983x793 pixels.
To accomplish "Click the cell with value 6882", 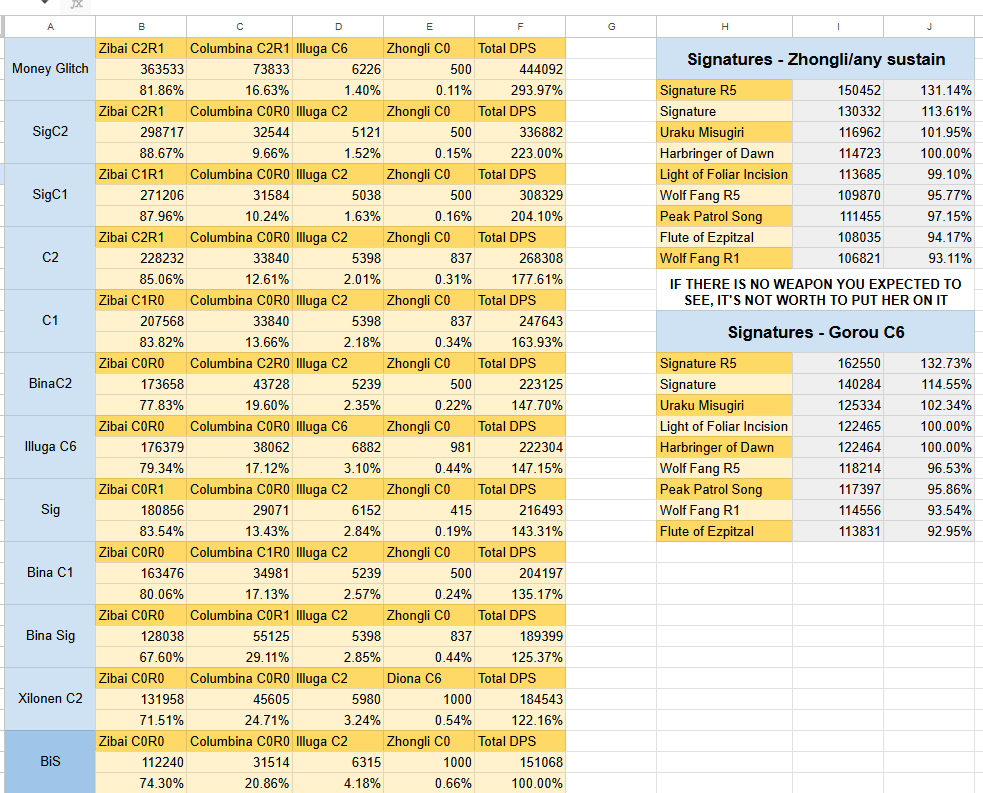I will (339, 448).
